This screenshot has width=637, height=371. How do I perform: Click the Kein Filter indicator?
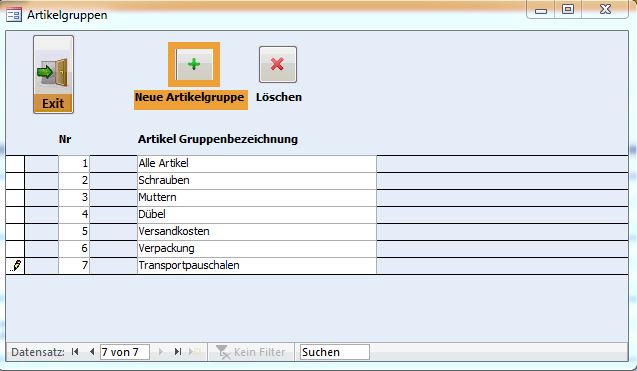click(251, 352)
